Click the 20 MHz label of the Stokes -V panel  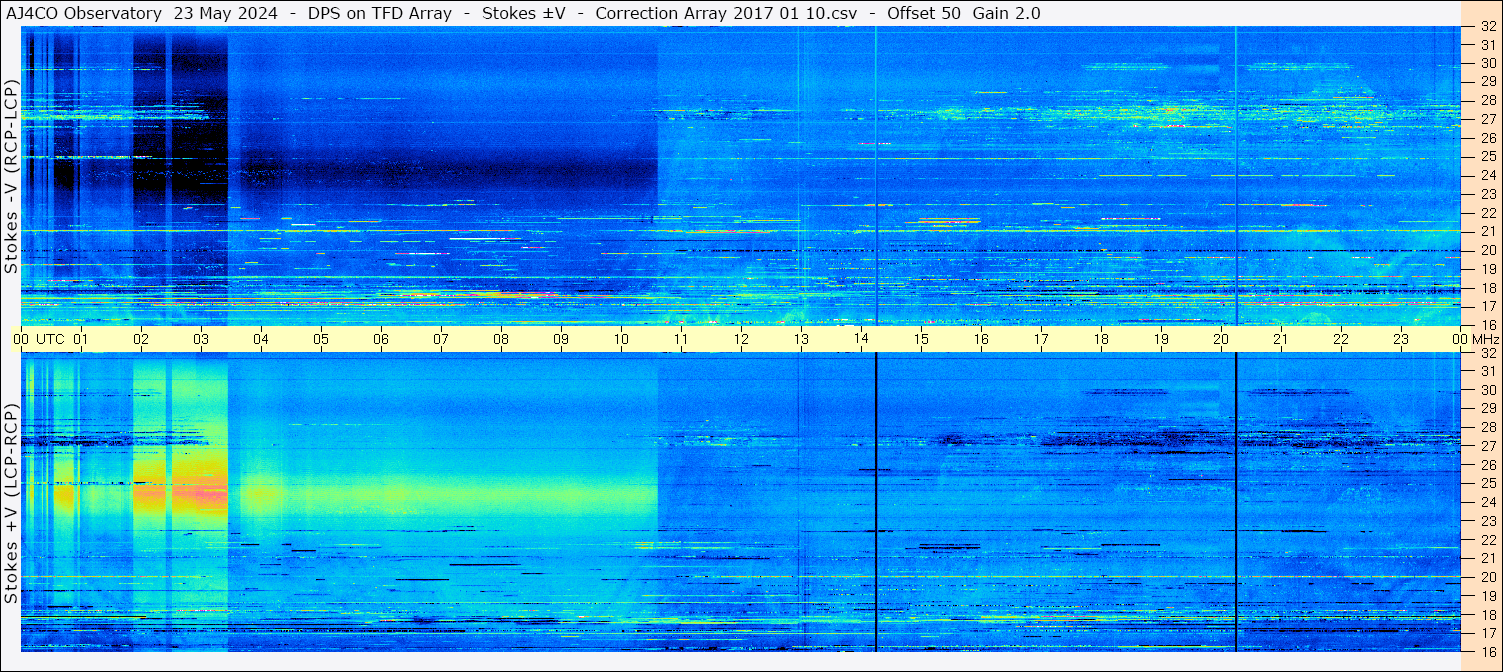click(1487, 250)
